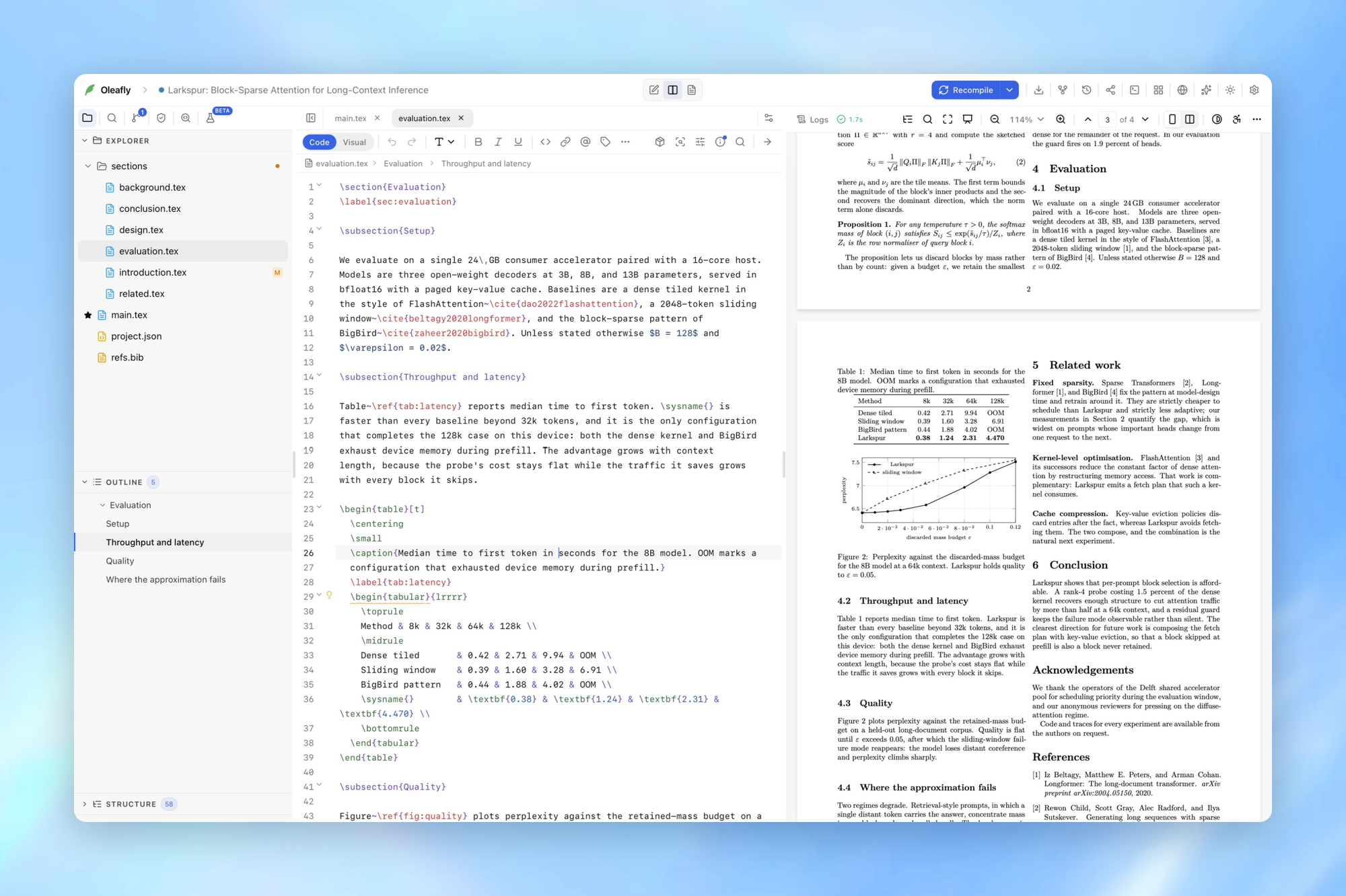1346x896 pixels.
Task: Go to next PDF page chevron
Action: [x=1145, y=119]
